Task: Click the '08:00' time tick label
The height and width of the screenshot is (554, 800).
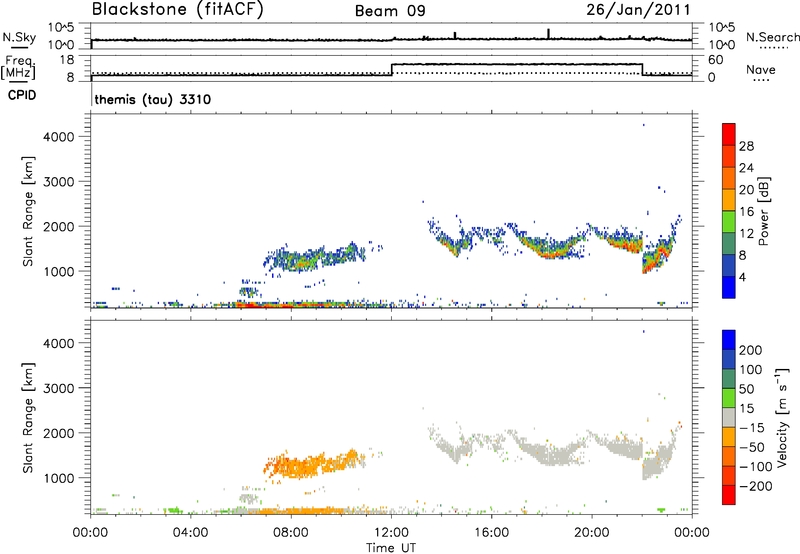Action: point(291,533)
